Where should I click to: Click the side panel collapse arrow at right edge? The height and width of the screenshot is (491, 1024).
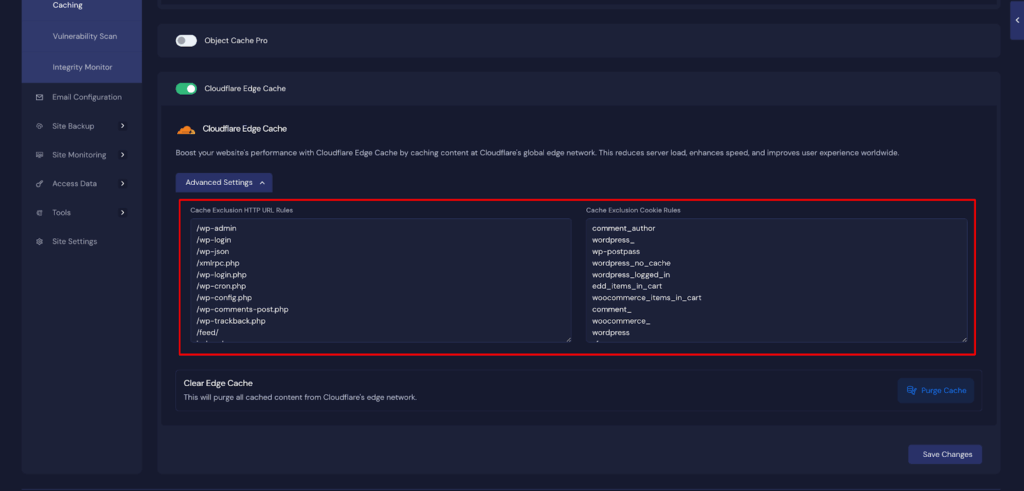(1016, 20)
